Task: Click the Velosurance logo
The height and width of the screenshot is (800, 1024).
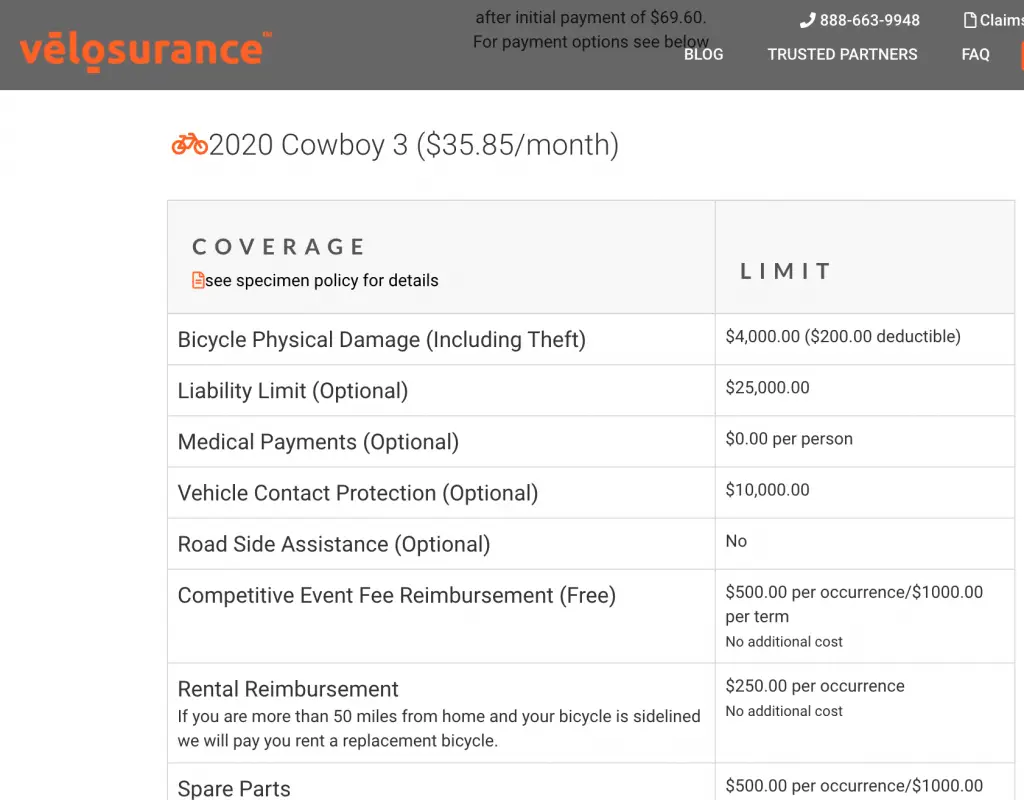Action: 146,50
